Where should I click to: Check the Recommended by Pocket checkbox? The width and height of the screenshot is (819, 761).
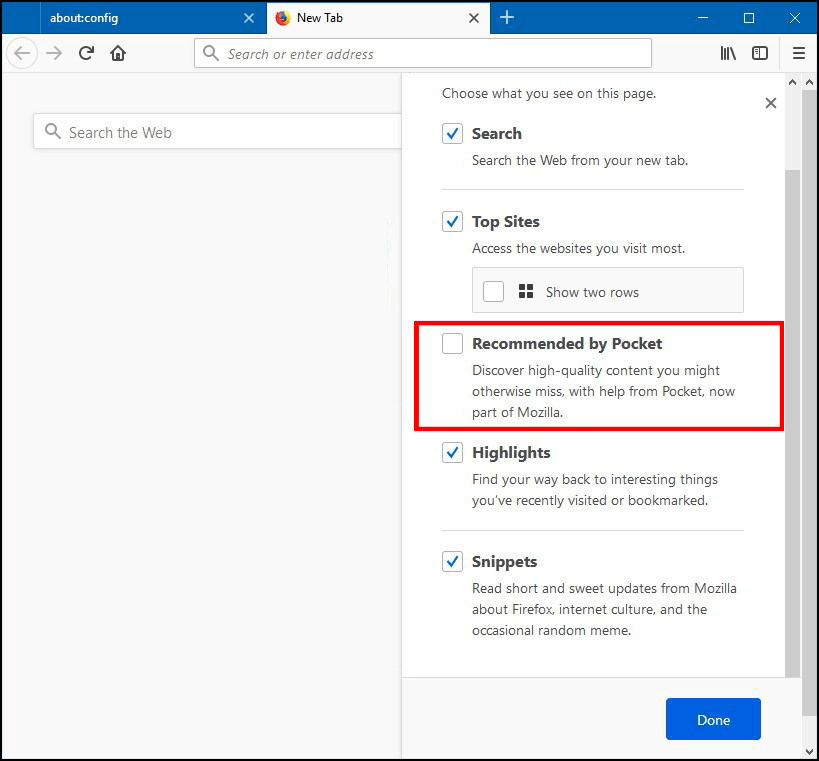click(x=452, y=344)
